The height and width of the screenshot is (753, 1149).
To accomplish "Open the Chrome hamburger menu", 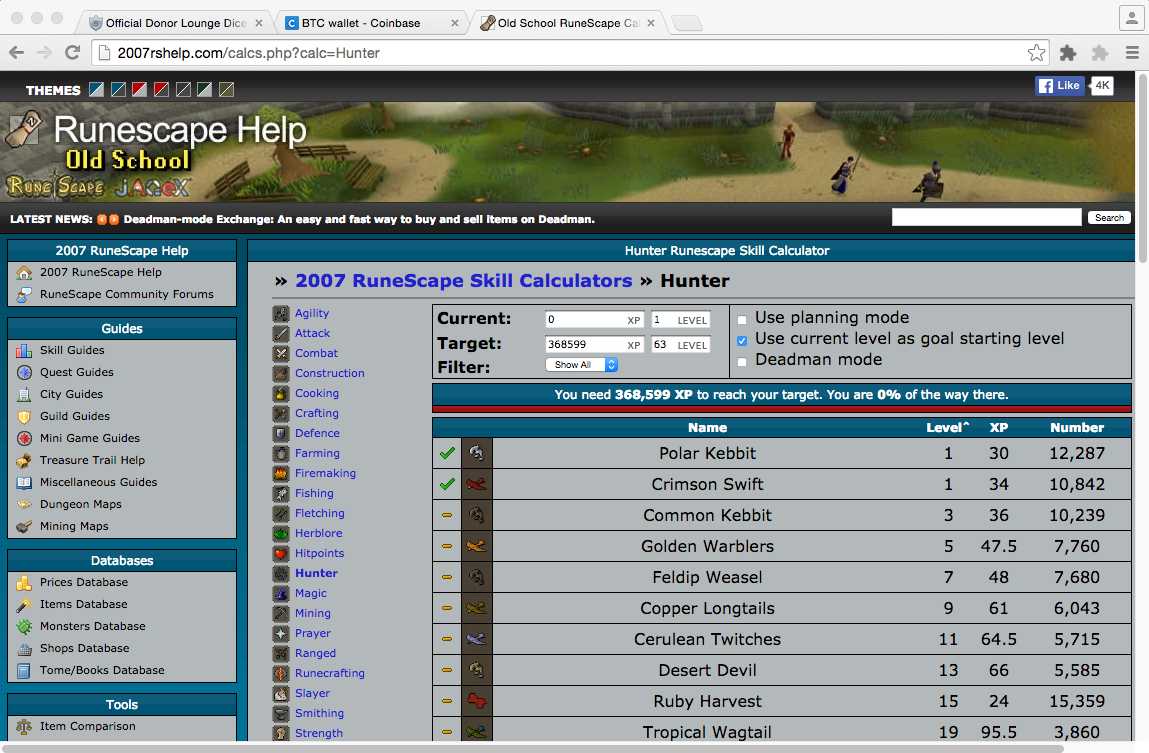I will click(1132, 53).
